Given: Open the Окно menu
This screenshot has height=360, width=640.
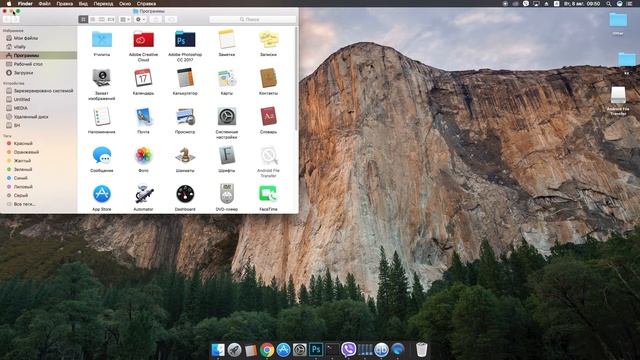Looking at the screenshot, I should [125, 3].
